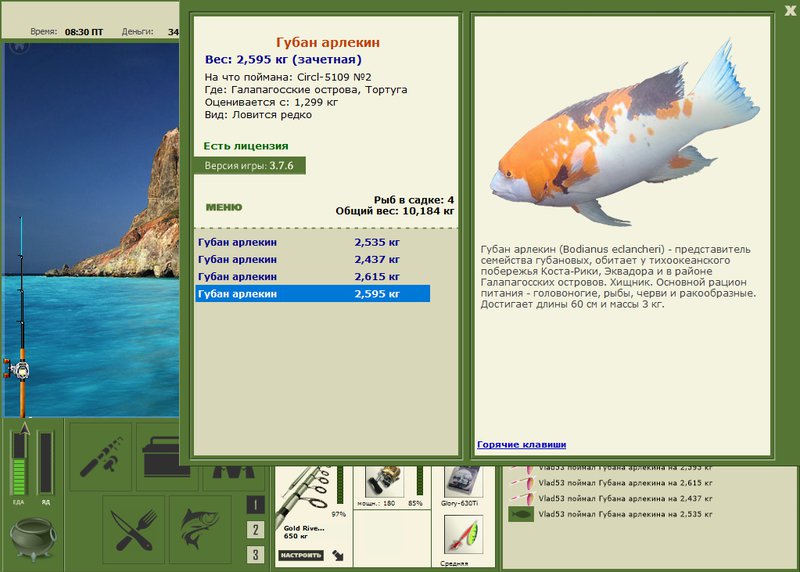Click the Деньги money label
The height and width of the screenshot is (572, 800).
click(137, 32)
